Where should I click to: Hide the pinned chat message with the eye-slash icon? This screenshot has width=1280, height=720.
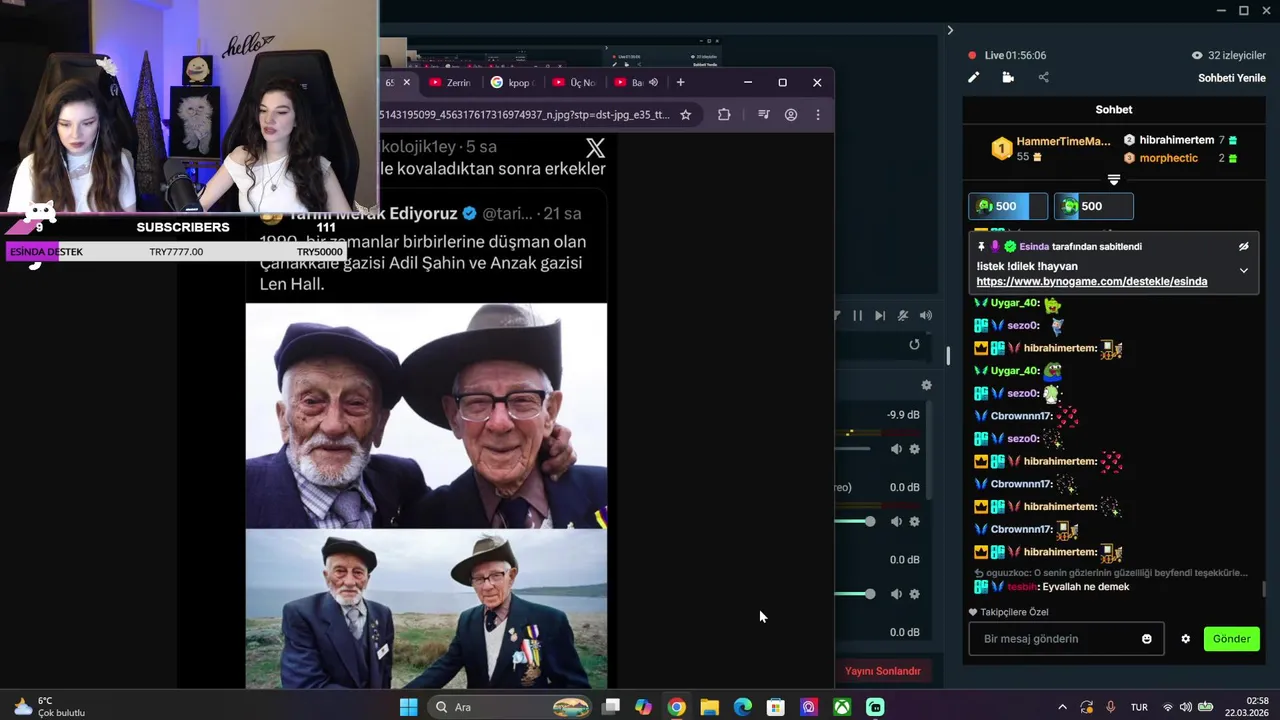(x=1244, y=246)
